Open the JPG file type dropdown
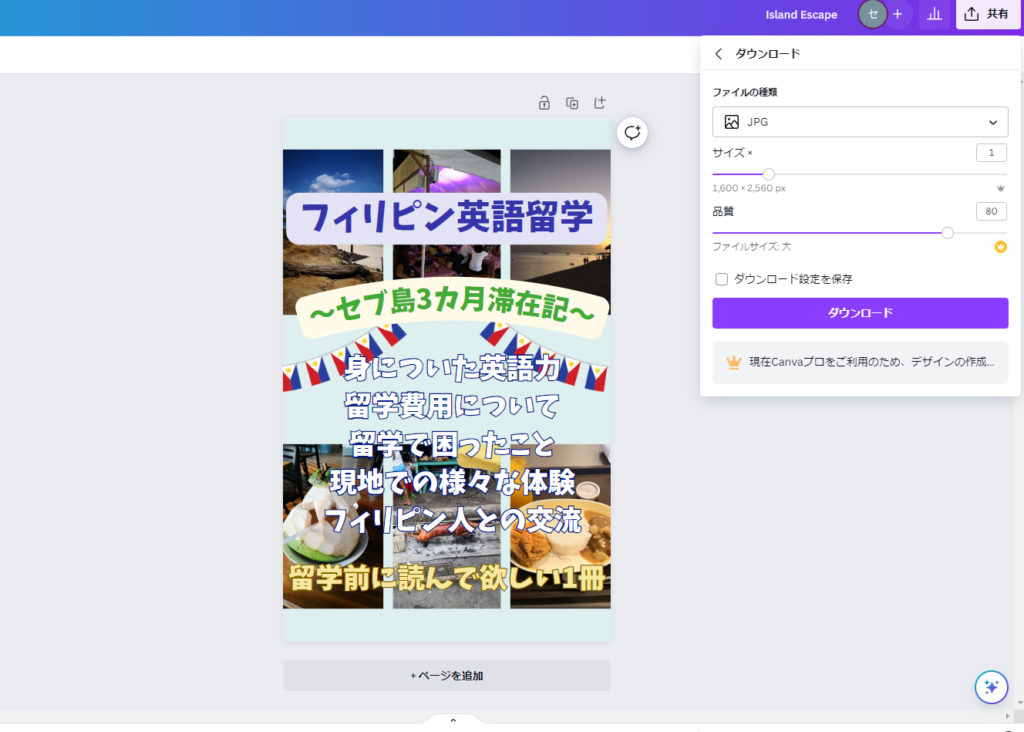Screen dimensions: 1024x732 pos(860,122)
